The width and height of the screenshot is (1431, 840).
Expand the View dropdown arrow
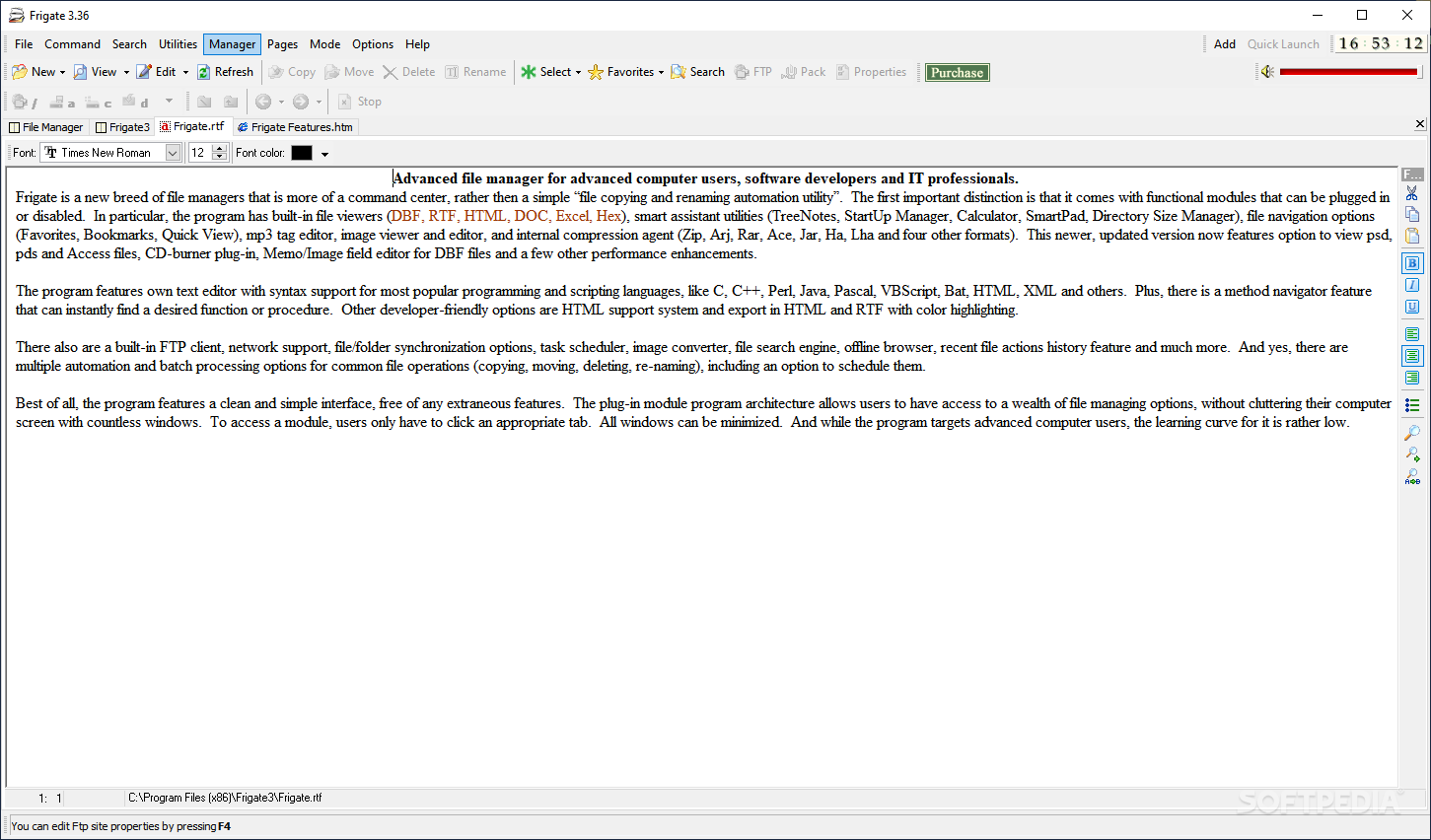[126, 72]
